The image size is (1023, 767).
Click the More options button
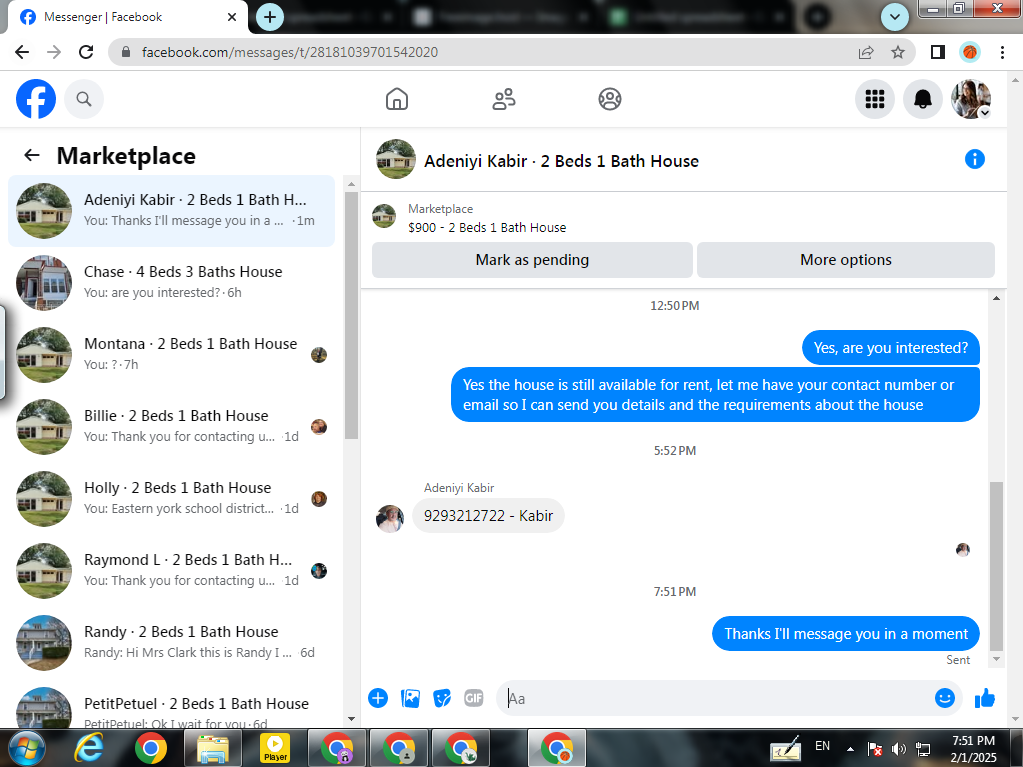tap(846, 260)
